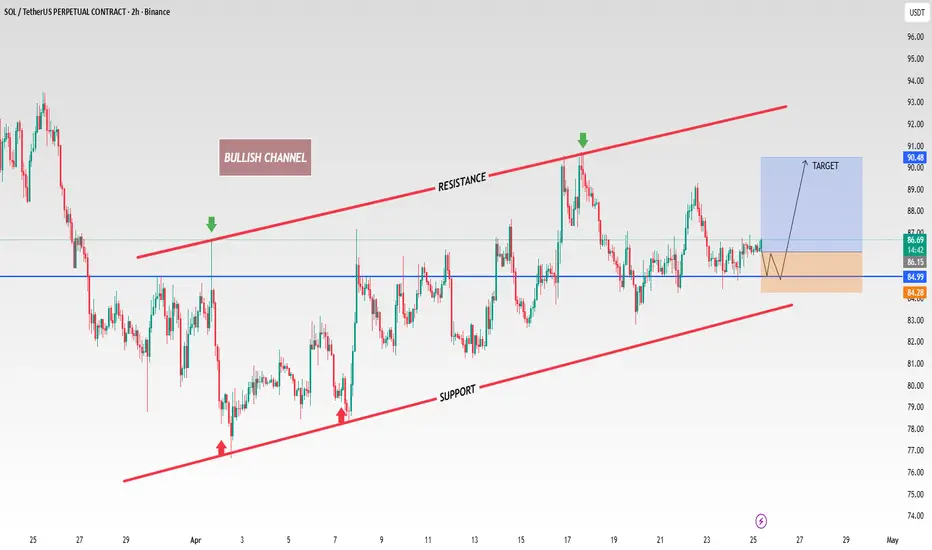Click the 21 date label on time axis
The height and width of the screenshot is (550, 932).
660,540
